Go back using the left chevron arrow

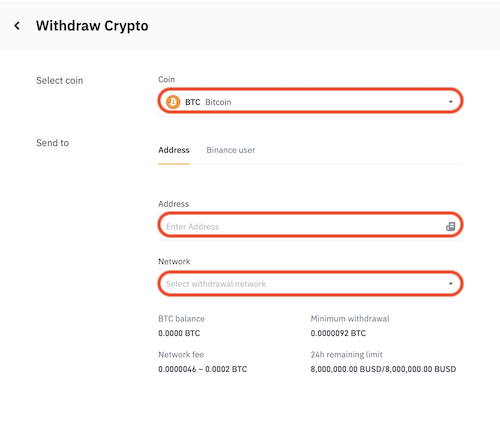click(x=17, y=26)
